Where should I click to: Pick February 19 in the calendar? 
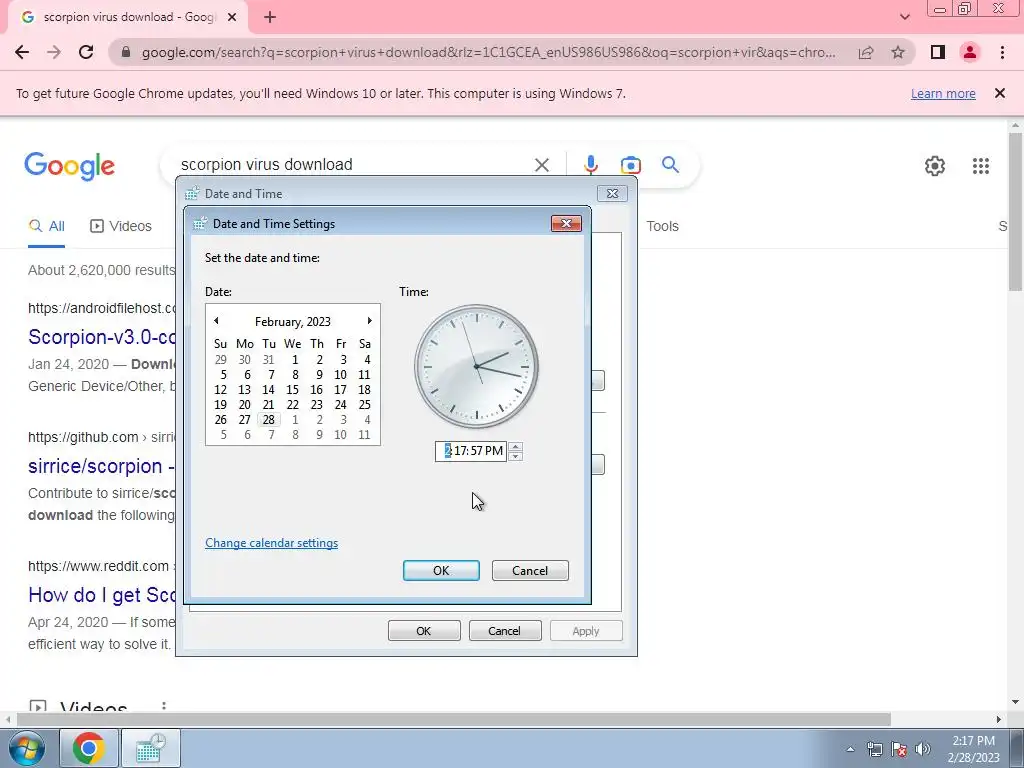click(x=221, y=405)
